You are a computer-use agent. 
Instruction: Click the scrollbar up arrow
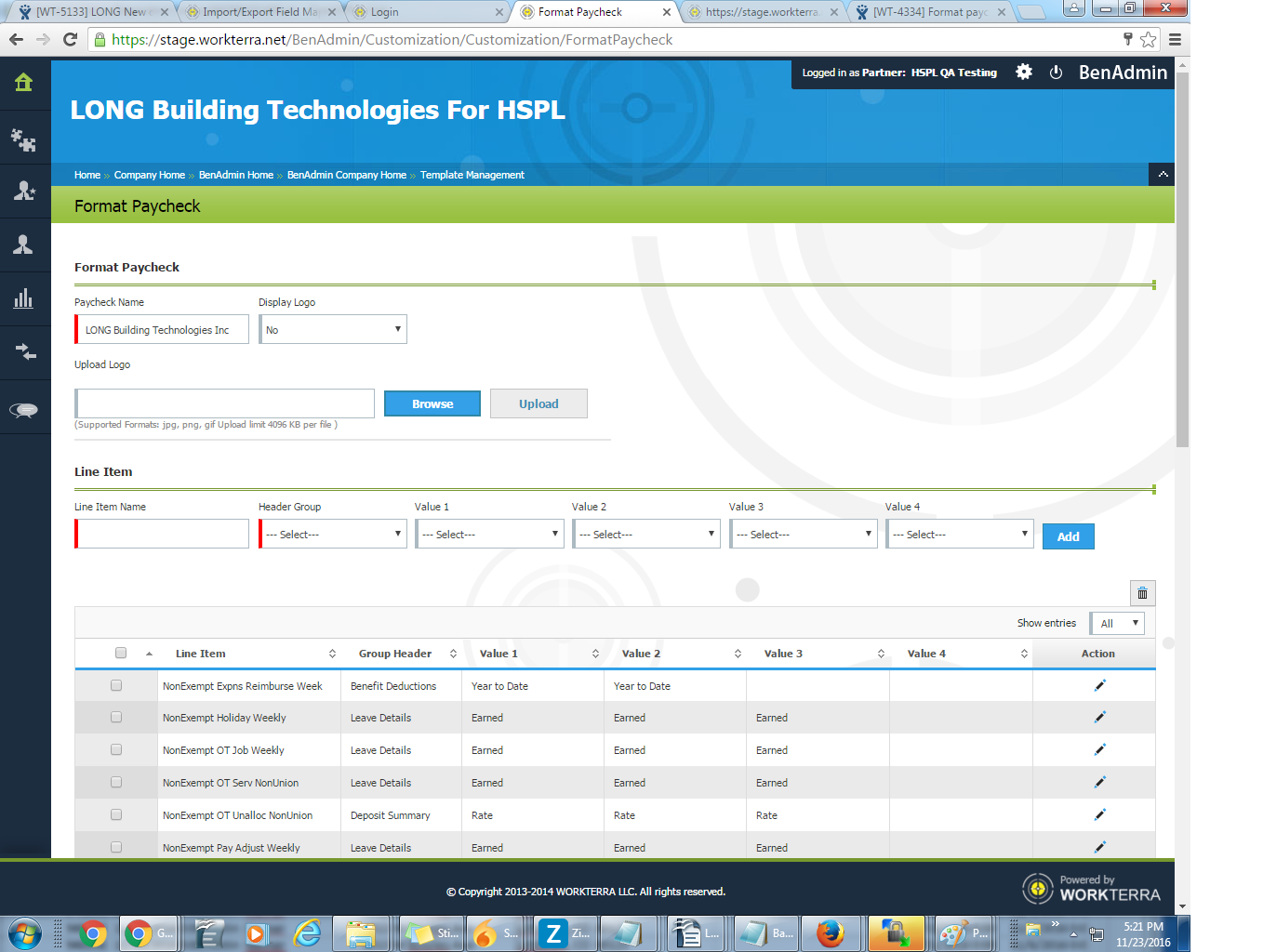coord(1182,65)
